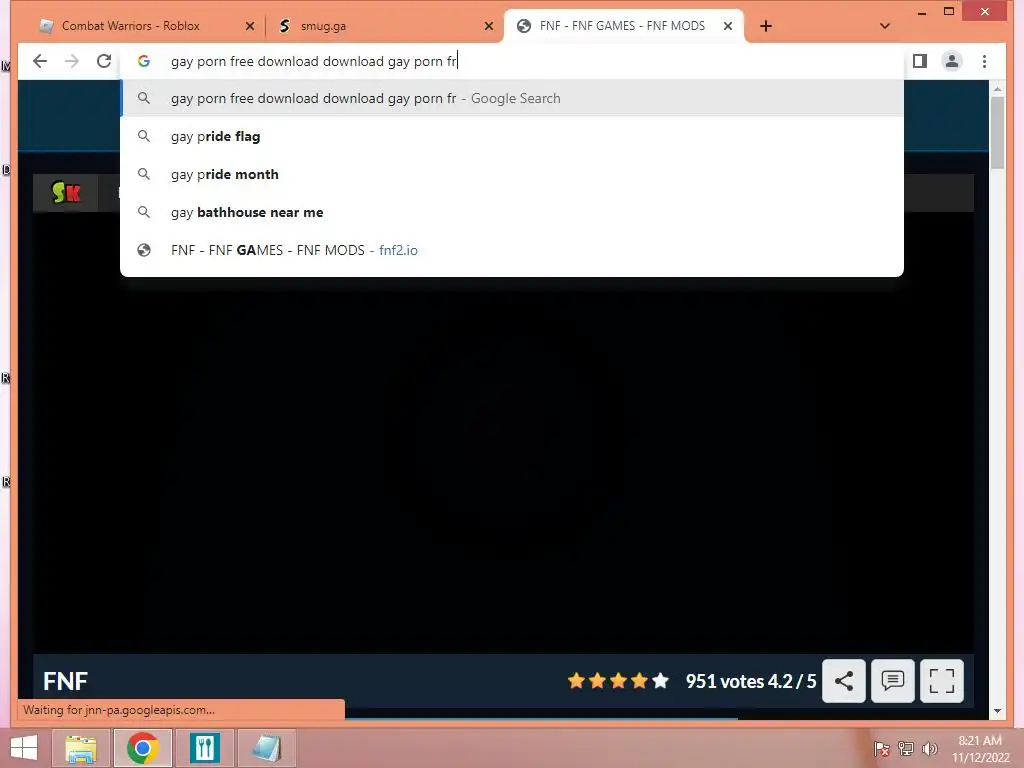The image size is (1024, 768).
Task: Reload the current page
Action: 104,61
